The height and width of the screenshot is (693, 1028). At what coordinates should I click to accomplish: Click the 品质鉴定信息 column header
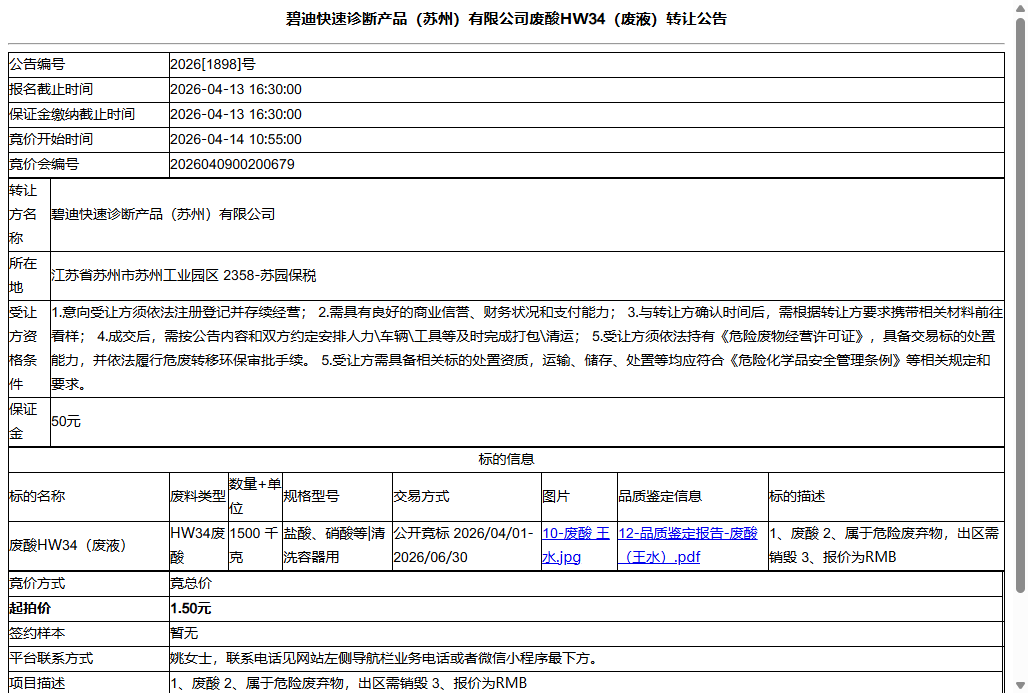692,496
